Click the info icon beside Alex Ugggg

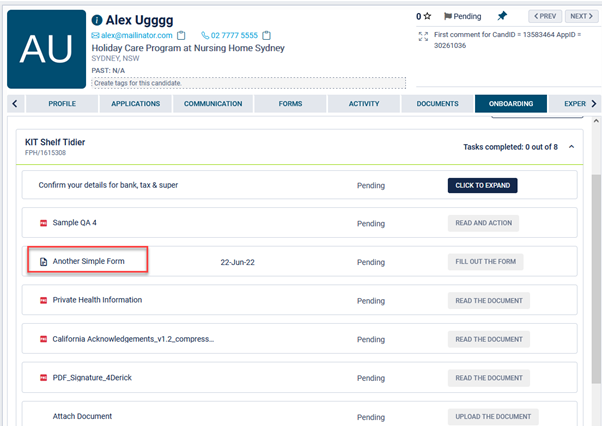pos(97,20)
